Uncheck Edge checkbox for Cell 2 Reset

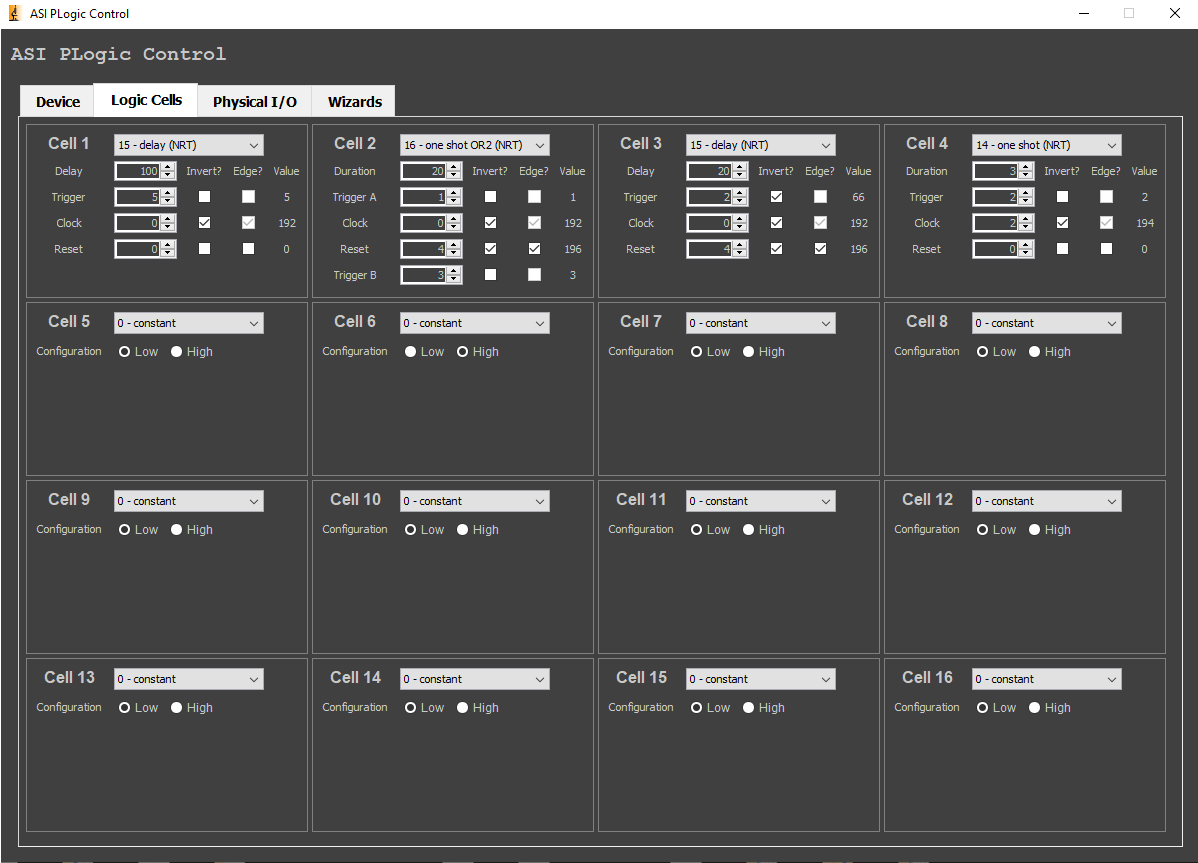[535, 249]
